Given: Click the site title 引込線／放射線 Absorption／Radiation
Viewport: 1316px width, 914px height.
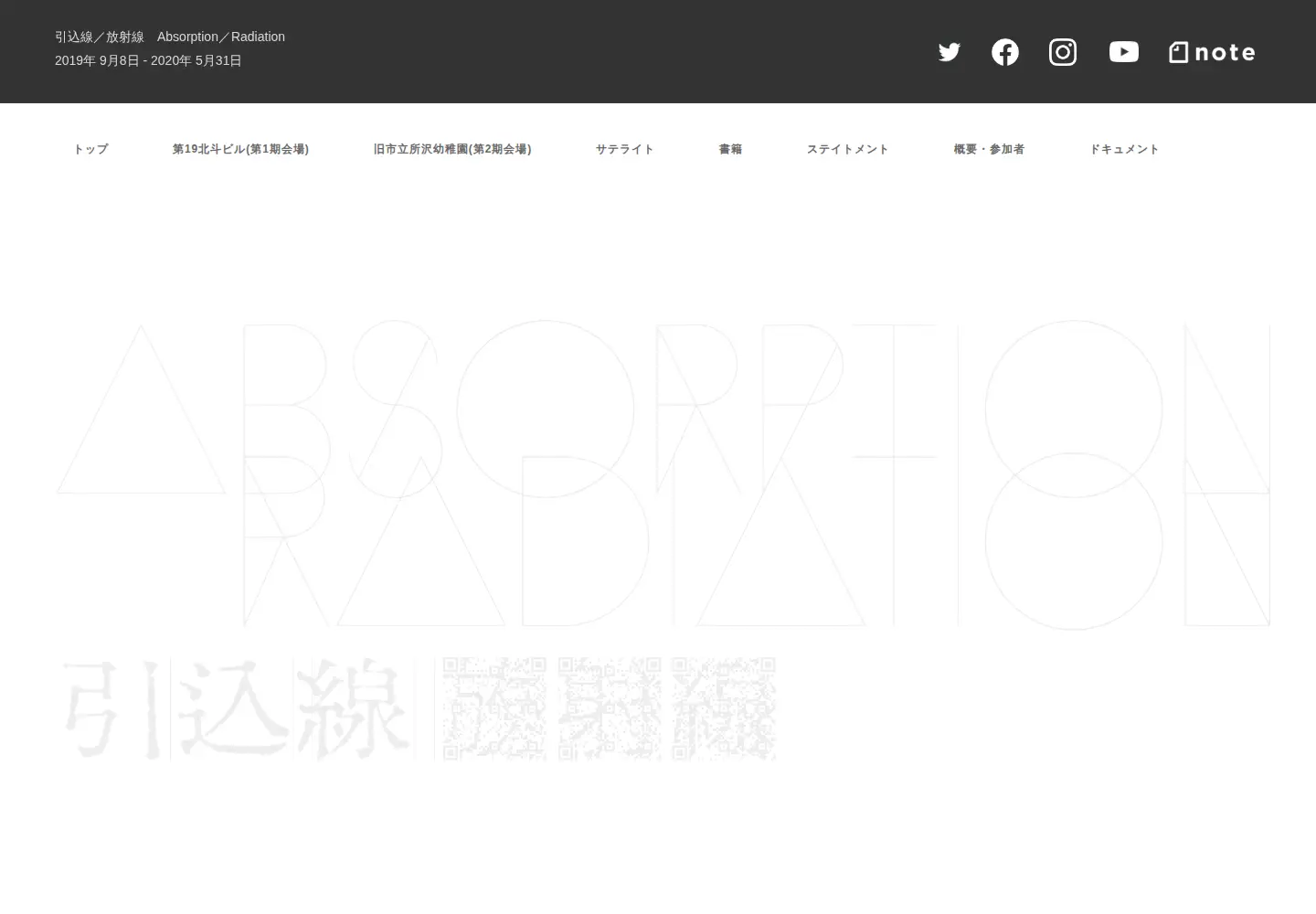Looking at the screenshot, I should click(x=170, y=37).
